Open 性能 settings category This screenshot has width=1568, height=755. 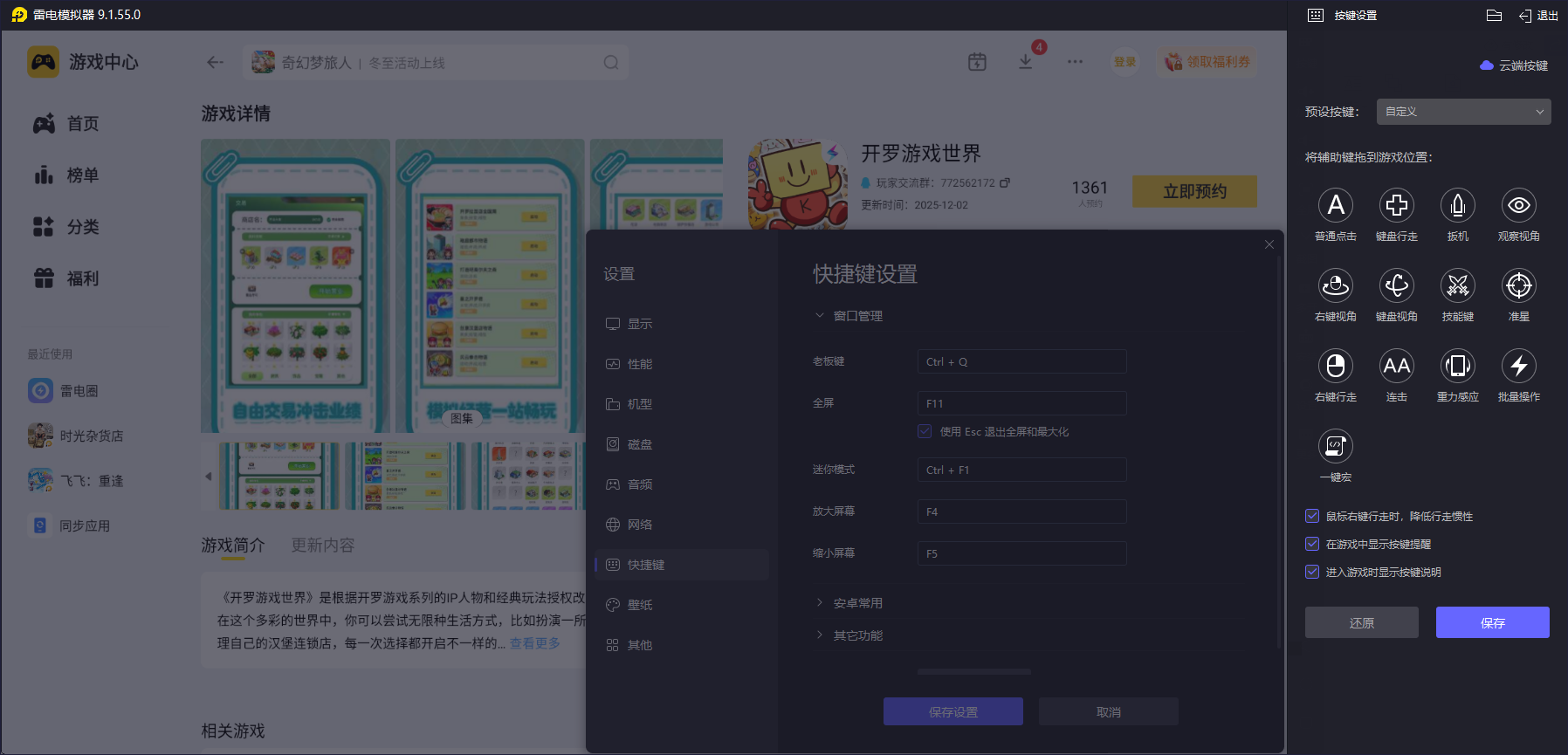click(x=682, y=364)
